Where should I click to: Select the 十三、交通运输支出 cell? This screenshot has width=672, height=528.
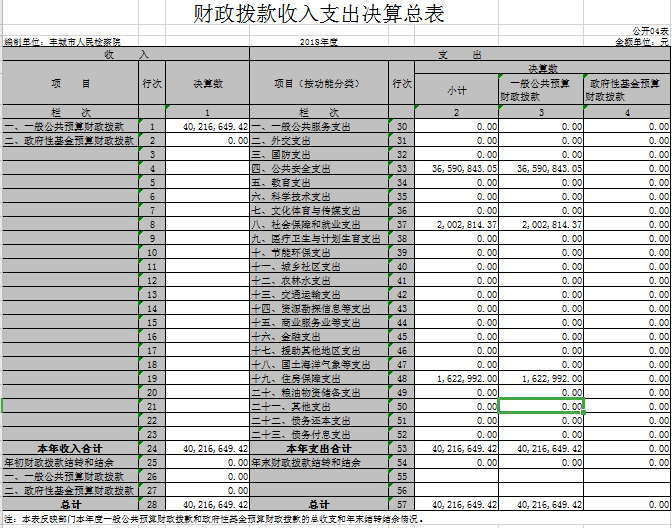[x=319, y=294]
